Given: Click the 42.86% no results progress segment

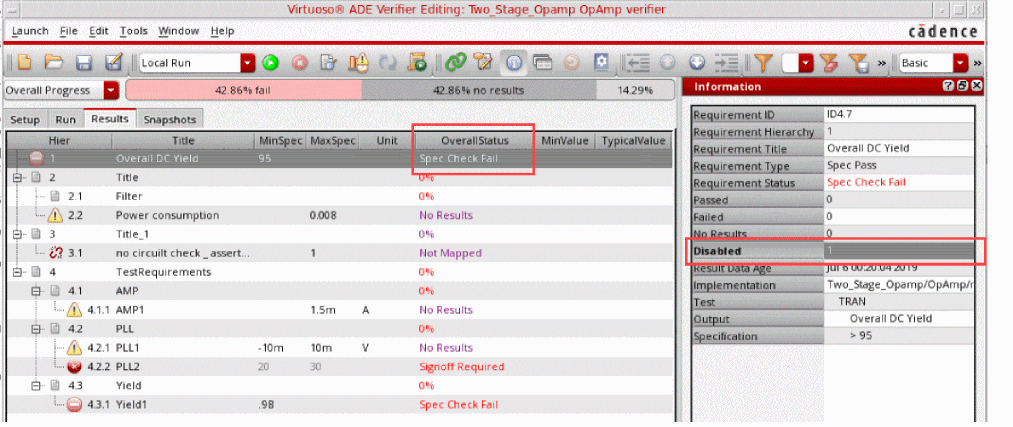Looking at the screenshot, I should coord(478,90).
